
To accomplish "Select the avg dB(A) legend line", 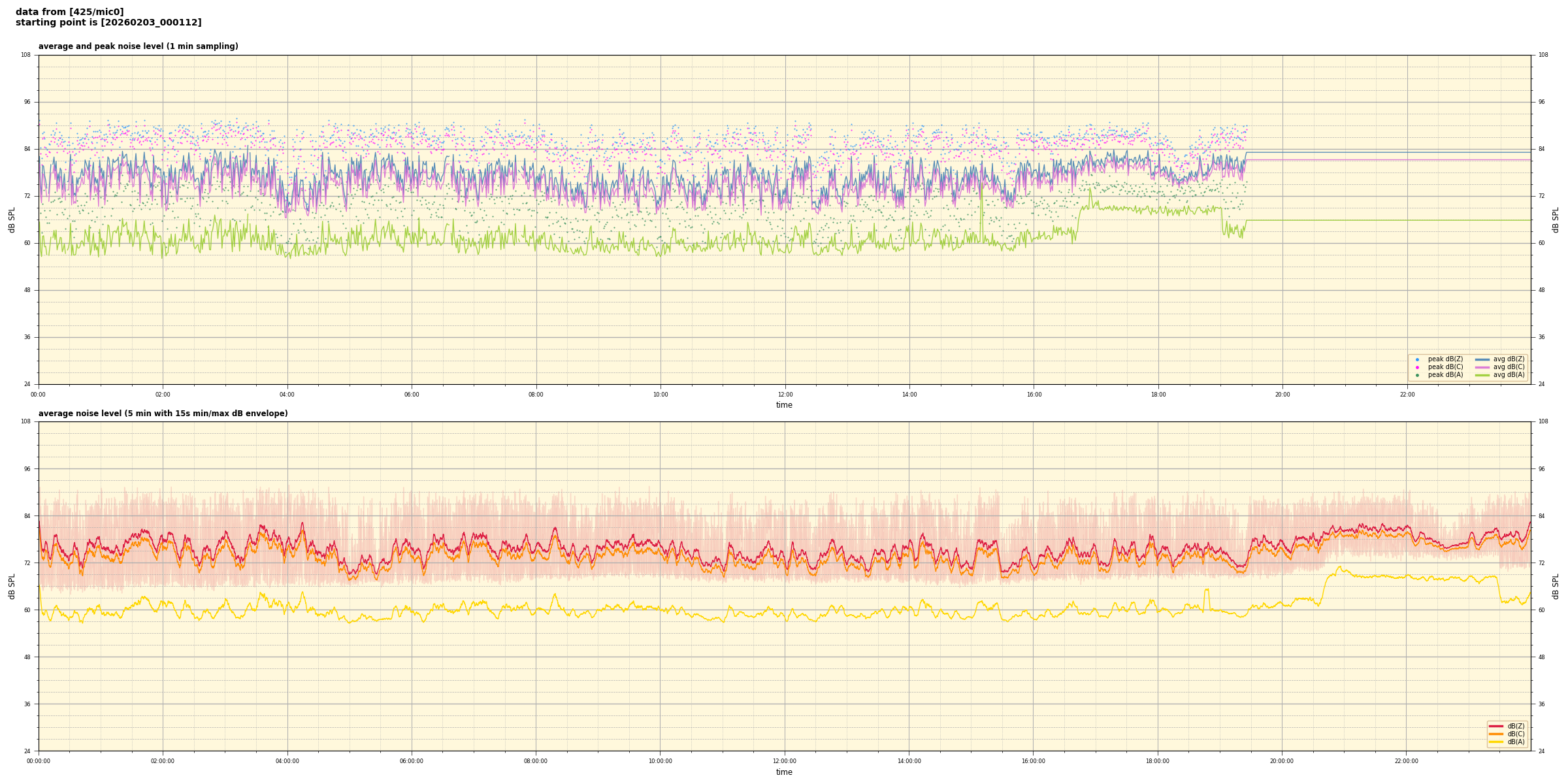I will [1482, 375].
